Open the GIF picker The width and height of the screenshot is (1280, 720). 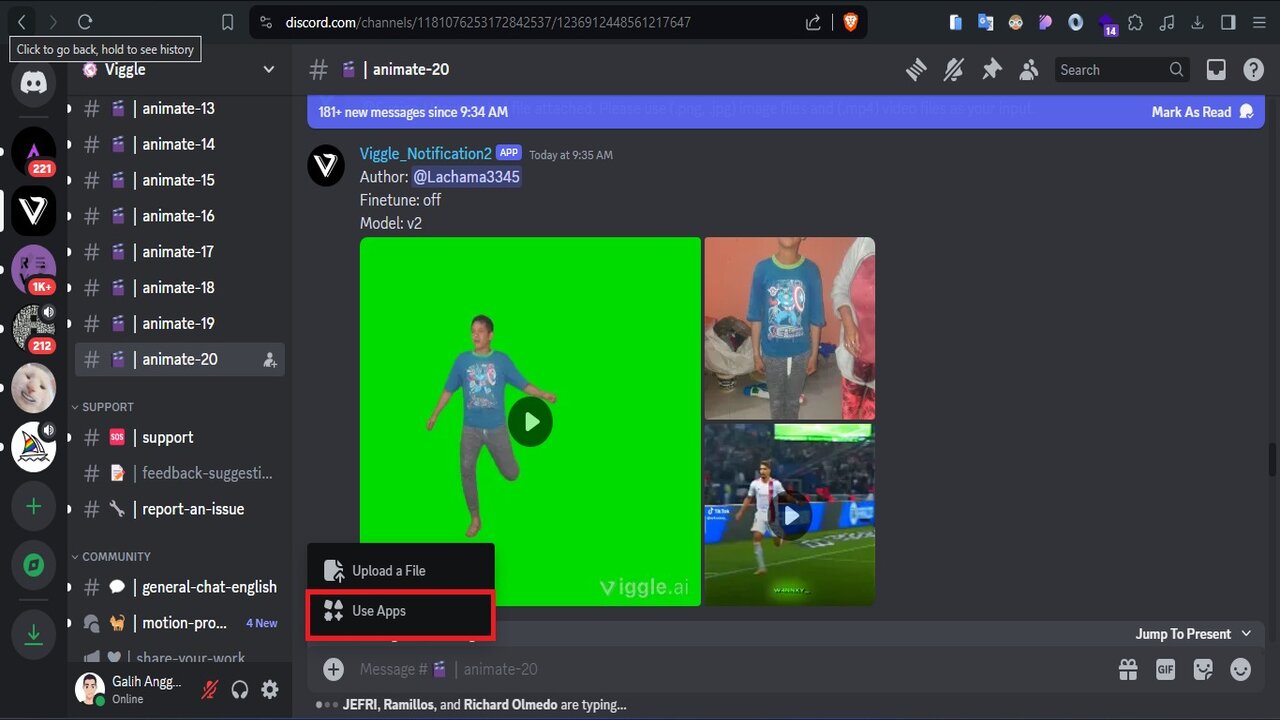pyautogui.click(x=1165, y=669)
